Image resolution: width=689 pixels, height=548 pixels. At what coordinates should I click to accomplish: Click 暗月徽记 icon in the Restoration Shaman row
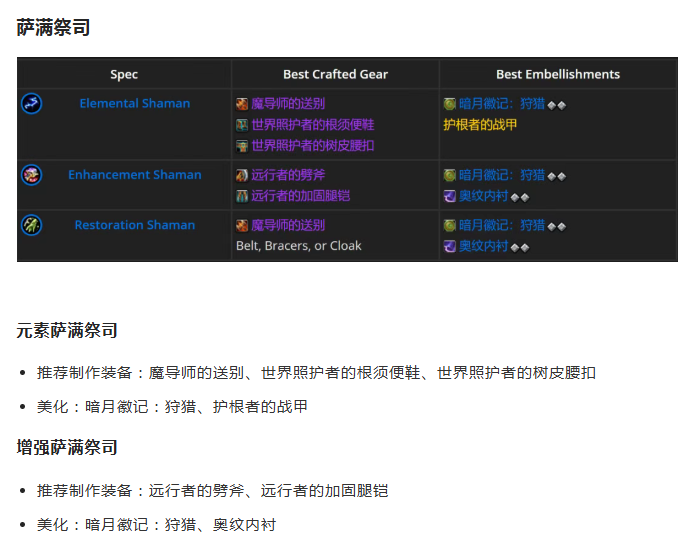[x=450, y=225]
